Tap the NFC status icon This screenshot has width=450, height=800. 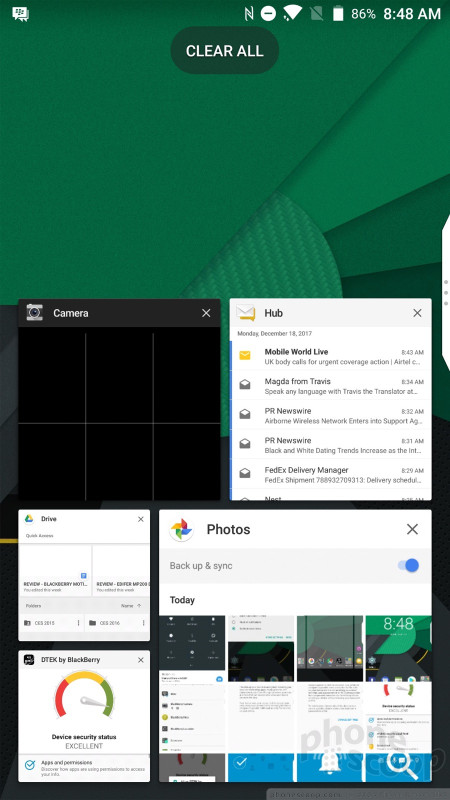[x=249, y=14]
